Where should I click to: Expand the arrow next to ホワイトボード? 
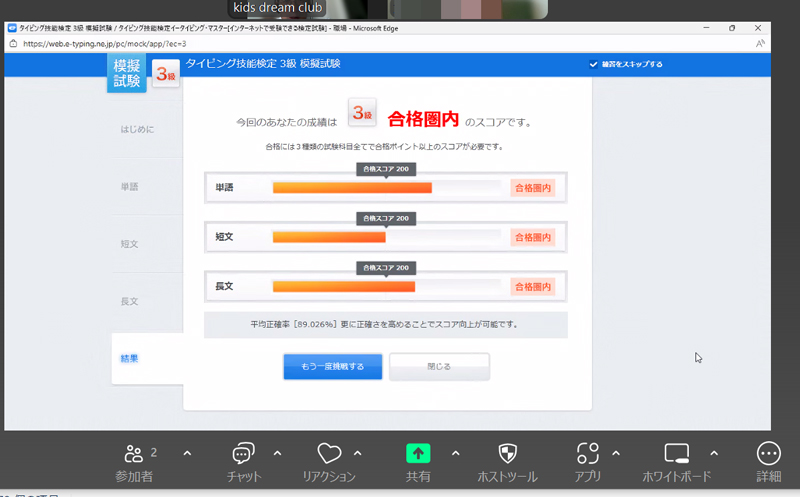(x=714, y=453)
